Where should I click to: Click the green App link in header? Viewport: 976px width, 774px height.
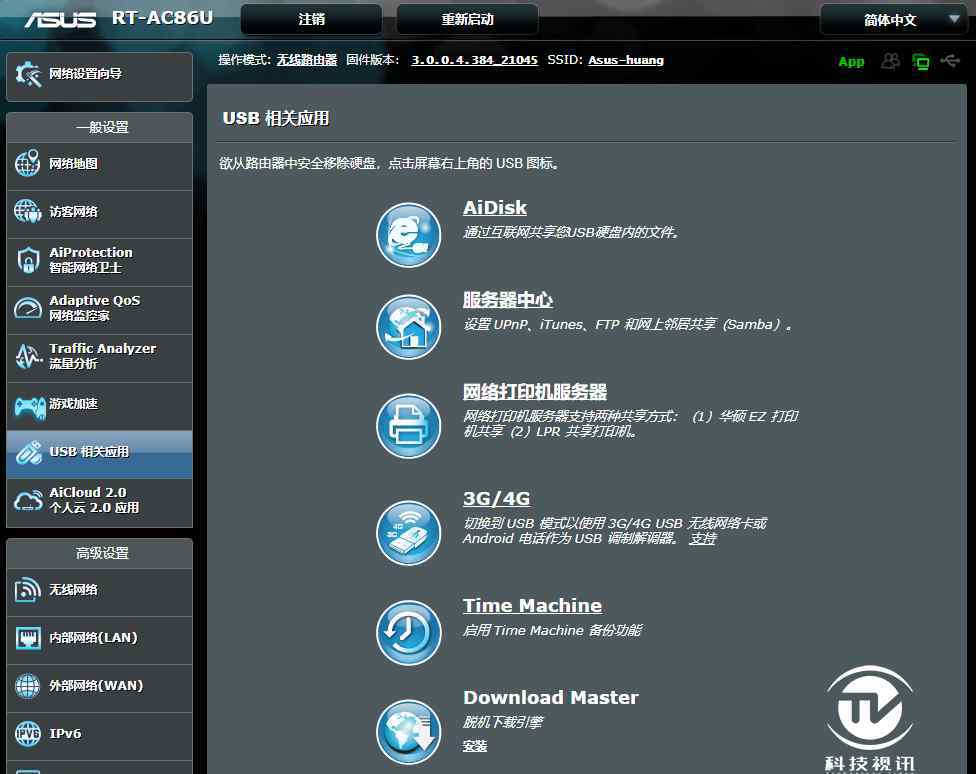coord(851,62)
